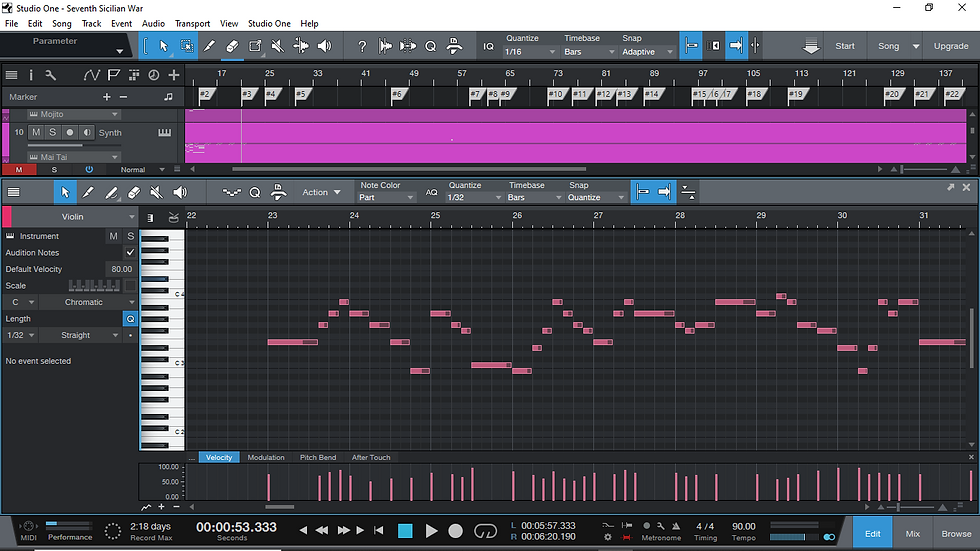Select the Mute tool in main toolbar
The height and width of the screenshot is (551, 980).
(278, 46)
